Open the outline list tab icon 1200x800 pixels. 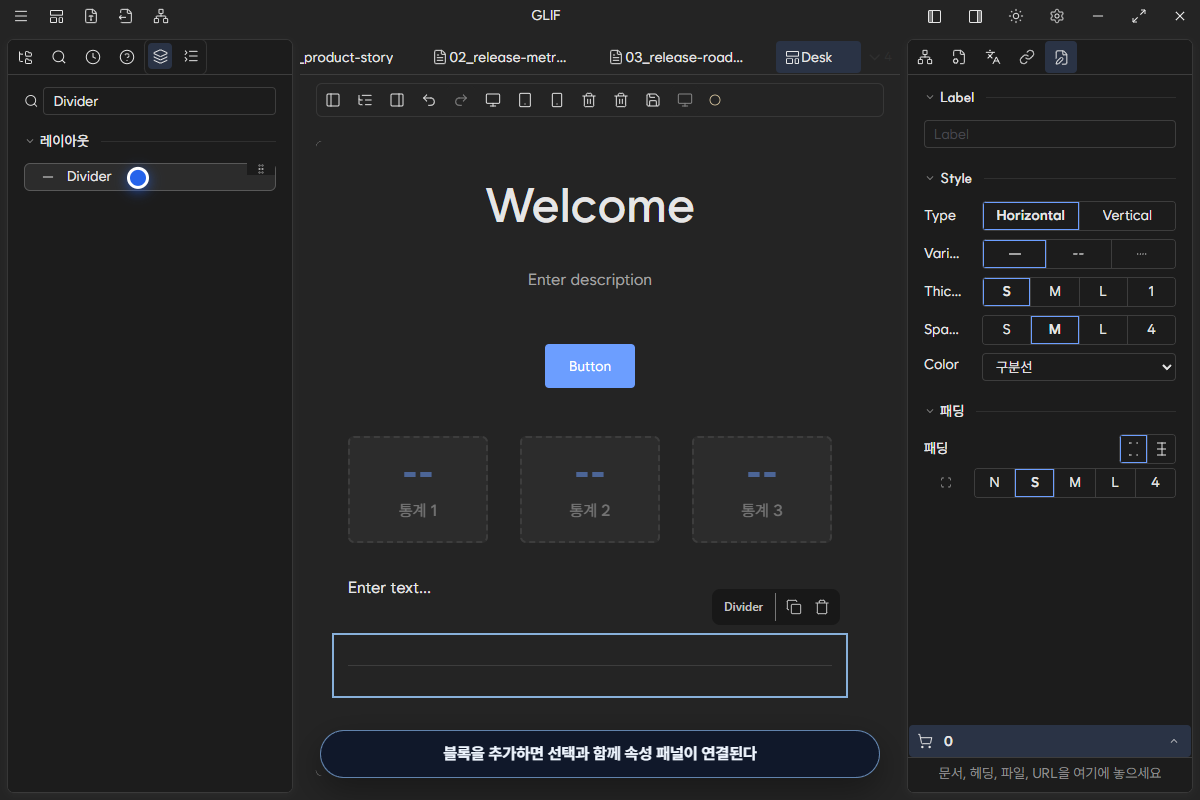[191, 57]
